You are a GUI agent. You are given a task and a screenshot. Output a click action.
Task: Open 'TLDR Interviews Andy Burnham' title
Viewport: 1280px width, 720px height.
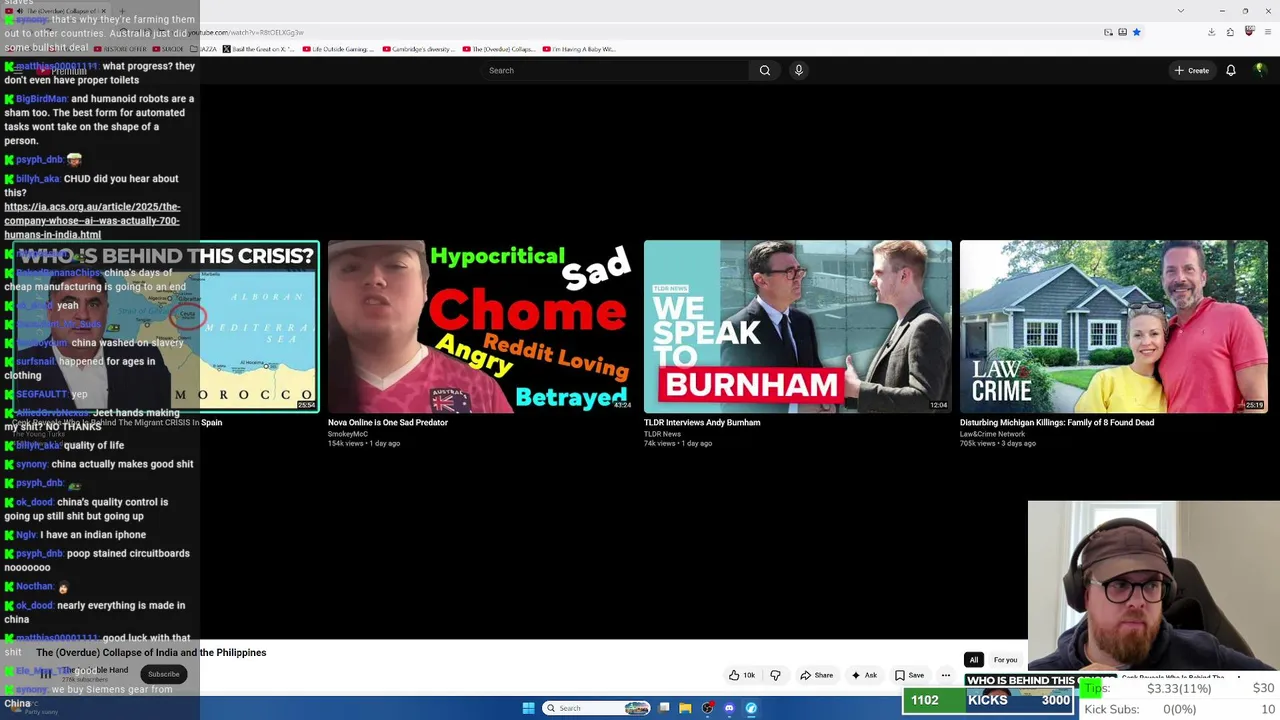(702, 422)
